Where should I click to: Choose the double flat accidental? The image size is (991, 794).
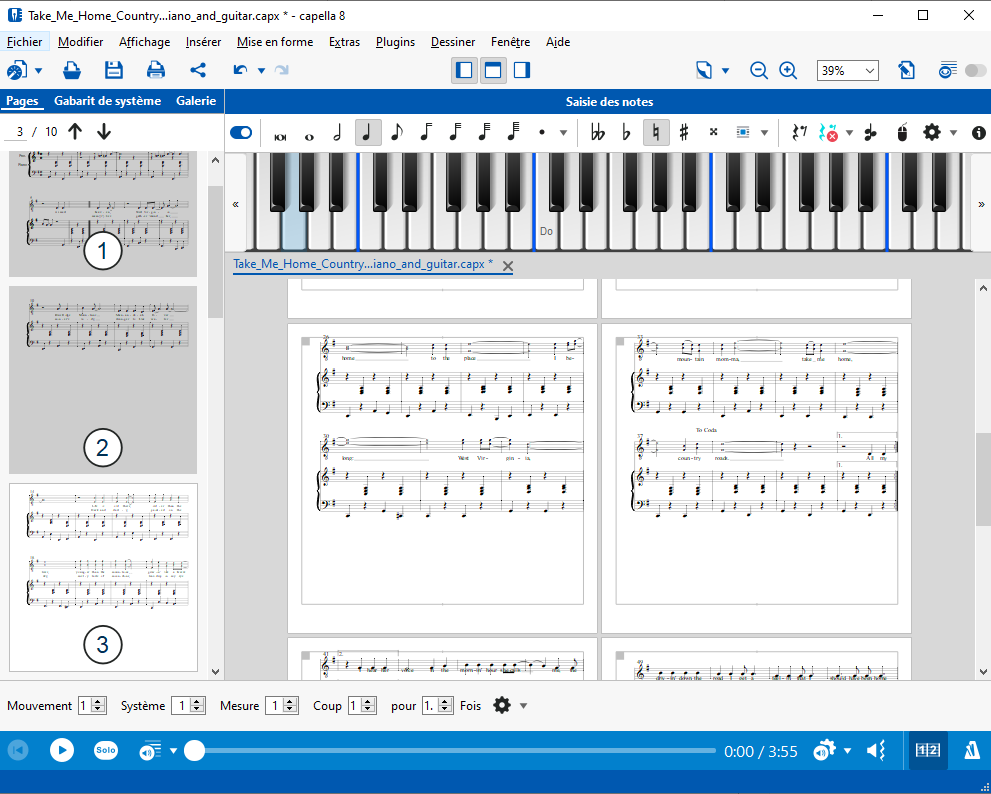point(597,133)
